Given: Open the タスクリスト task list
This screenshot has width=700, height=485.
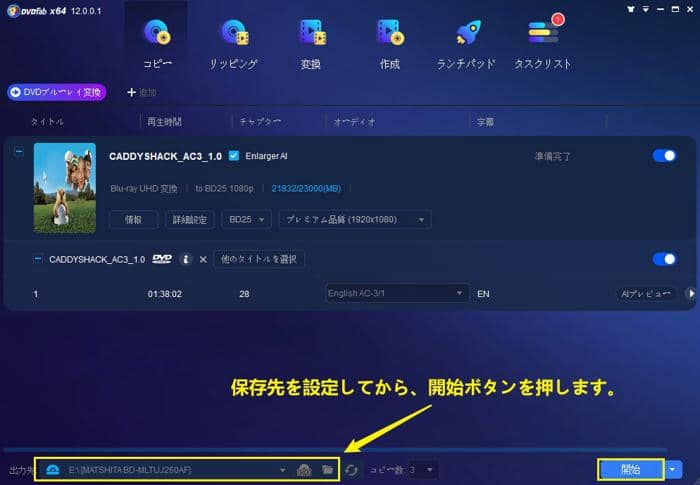Looking at the screenshot, I should point(542,43).
